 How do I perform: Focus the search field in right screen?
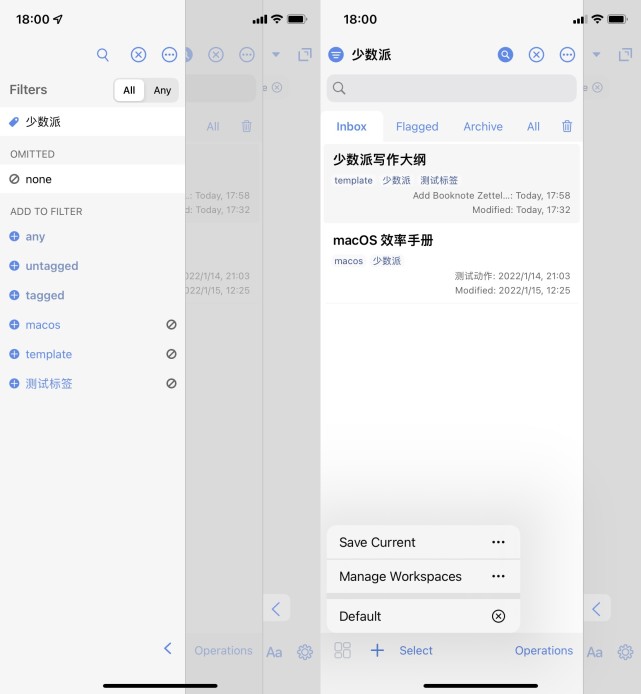452,88
